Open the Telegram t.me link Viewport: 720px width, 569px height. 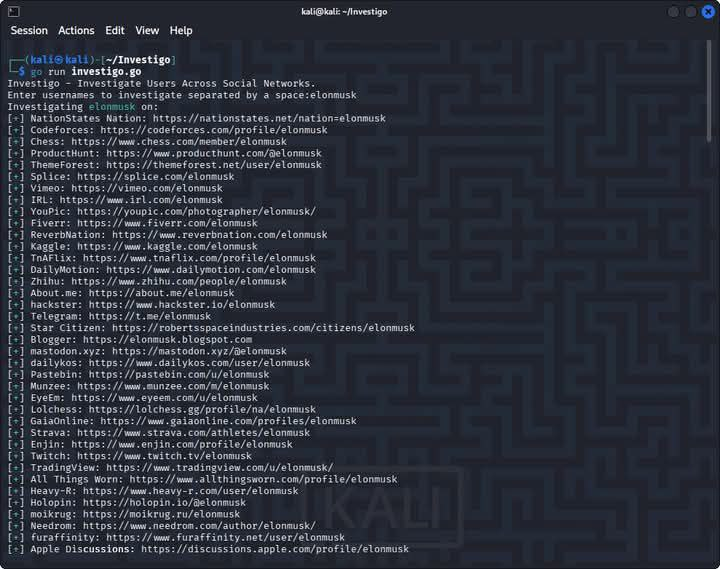(150, 316)
